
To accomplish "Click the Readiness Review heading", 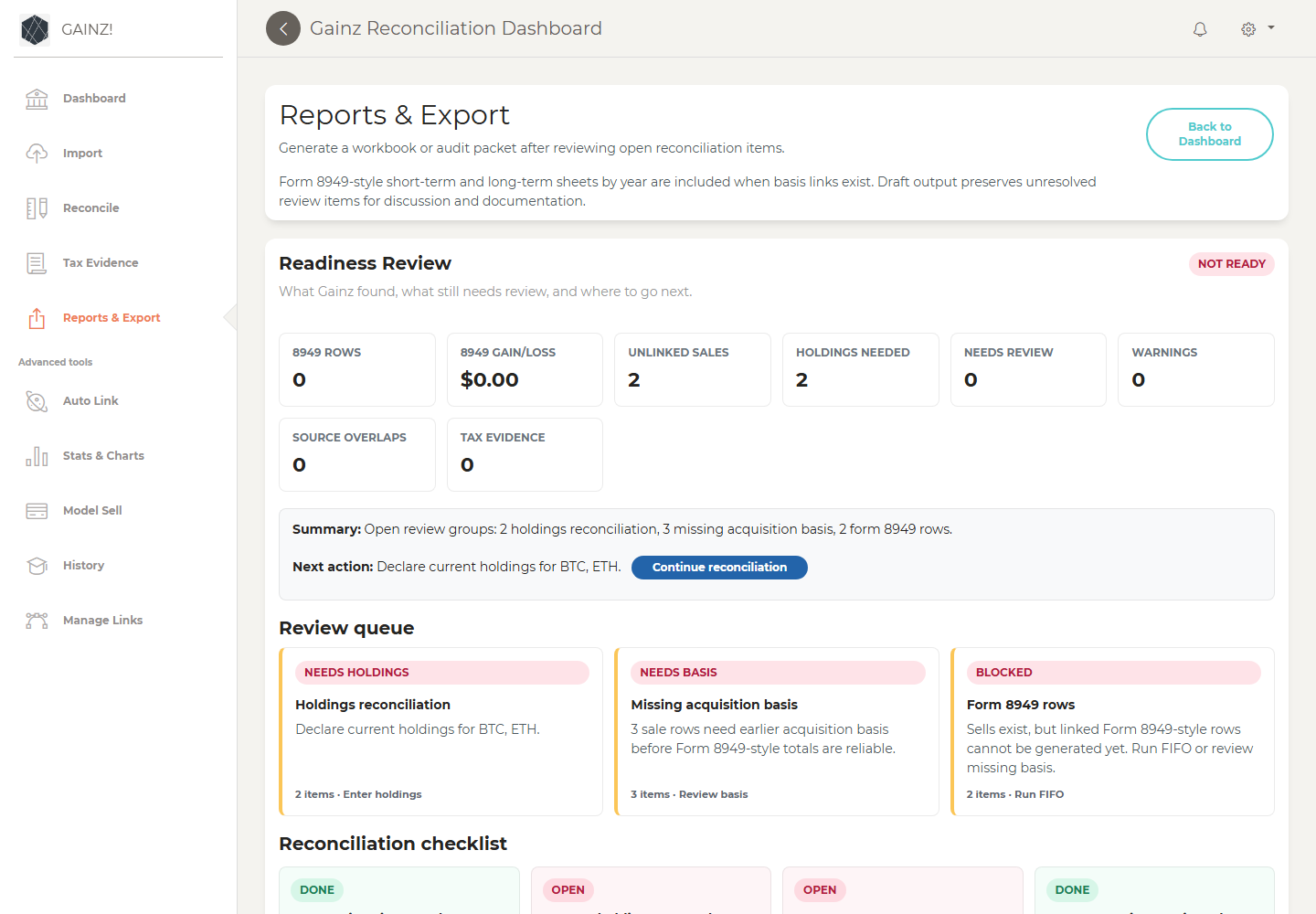I will [x=365, y=263].
